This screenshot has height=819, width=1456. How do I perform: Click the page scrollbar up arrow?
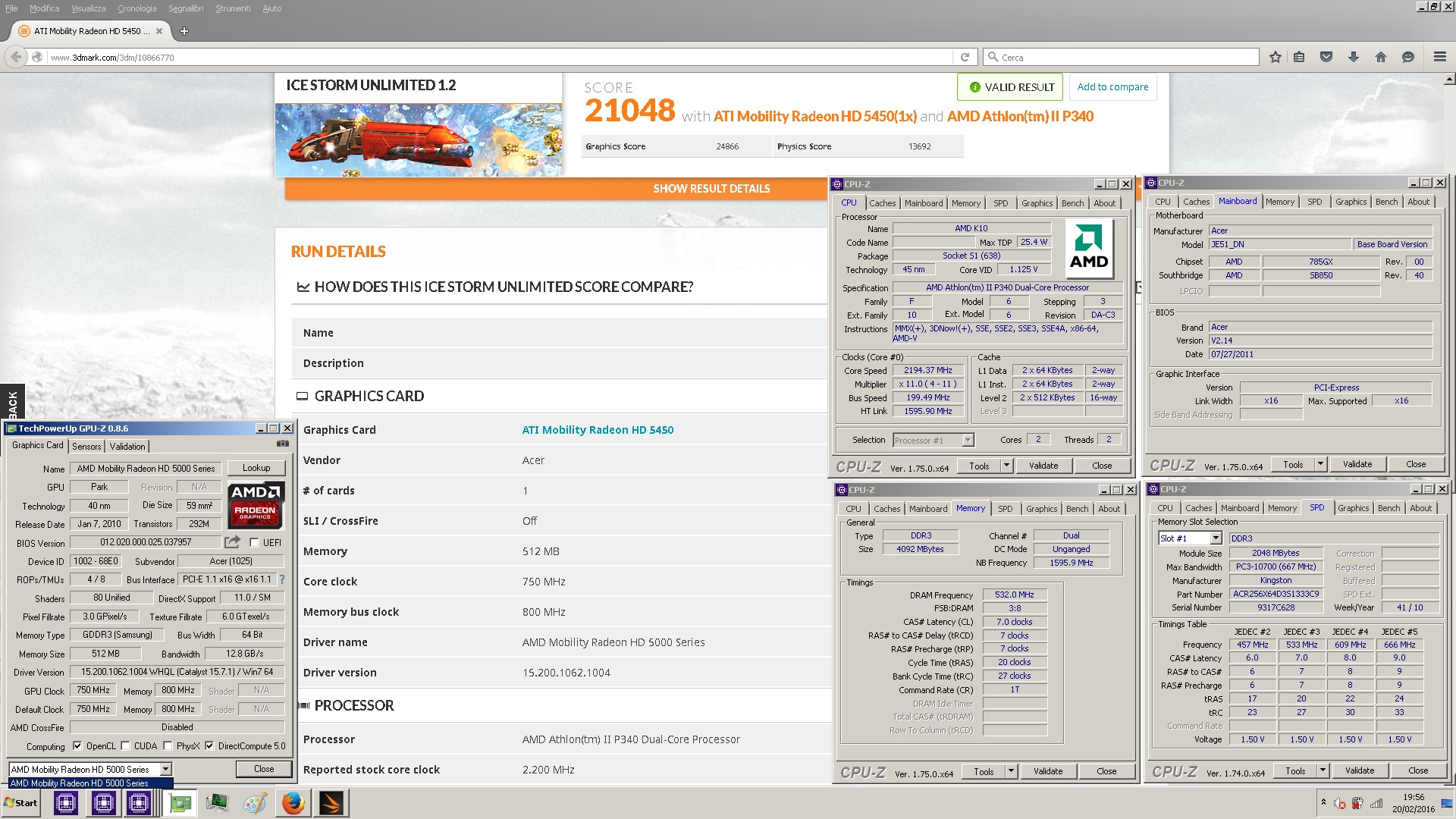[x=1449, y=79]
